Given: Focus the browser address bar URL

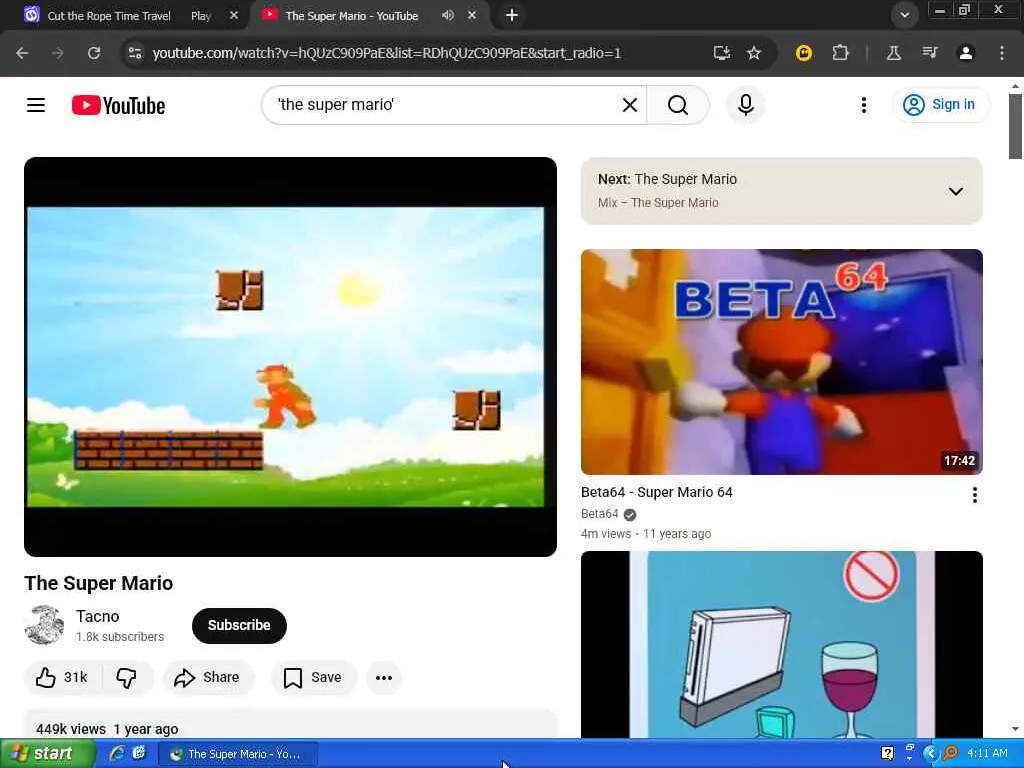Looking at the screenshot, I should coord(387,53).
